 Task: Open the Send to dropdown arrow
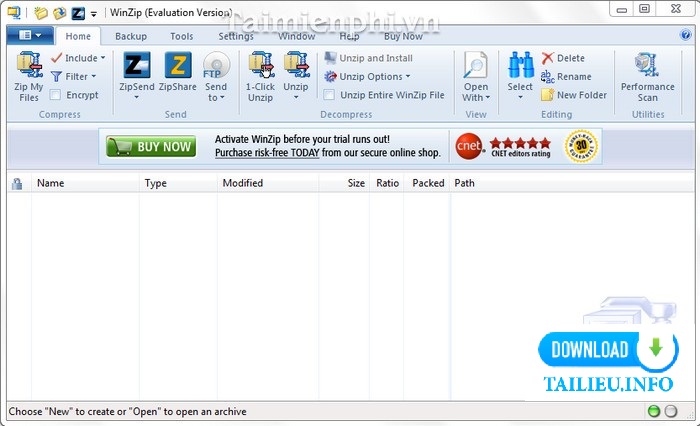point(222,97)
